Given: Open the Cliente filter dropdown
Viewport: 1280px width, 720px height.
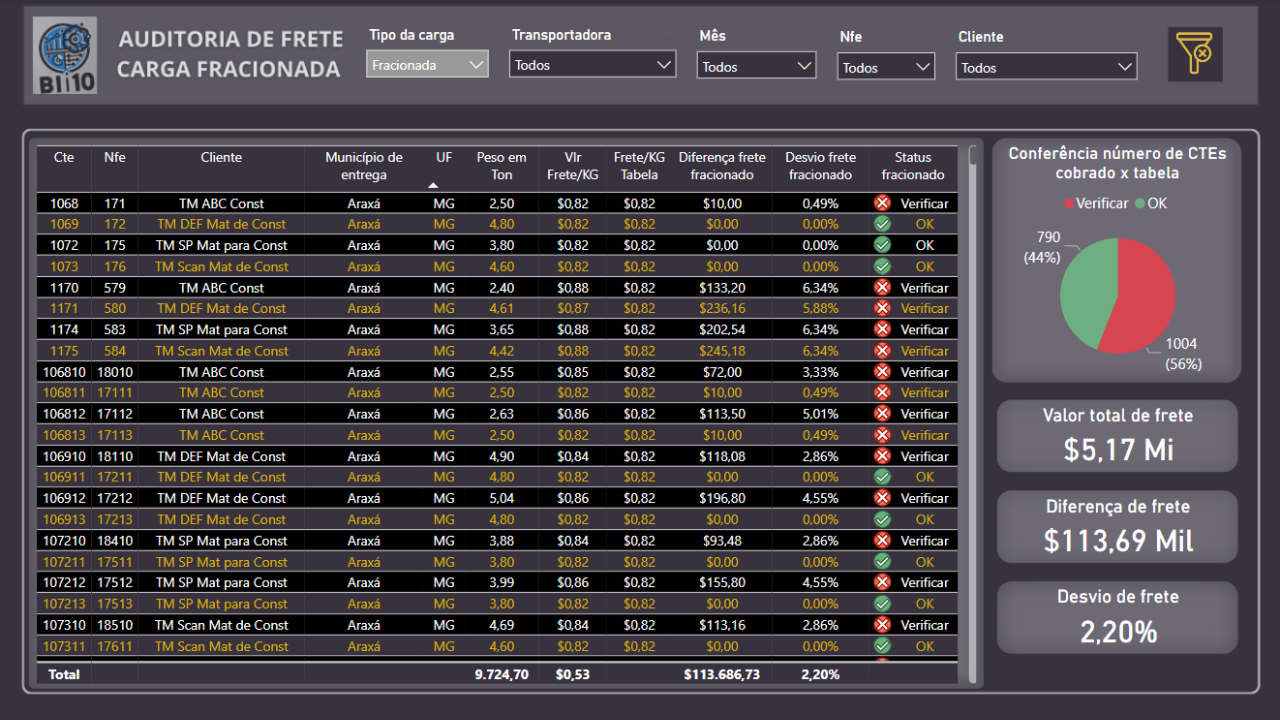Looking at the screenshot, I should [1046, 68].
